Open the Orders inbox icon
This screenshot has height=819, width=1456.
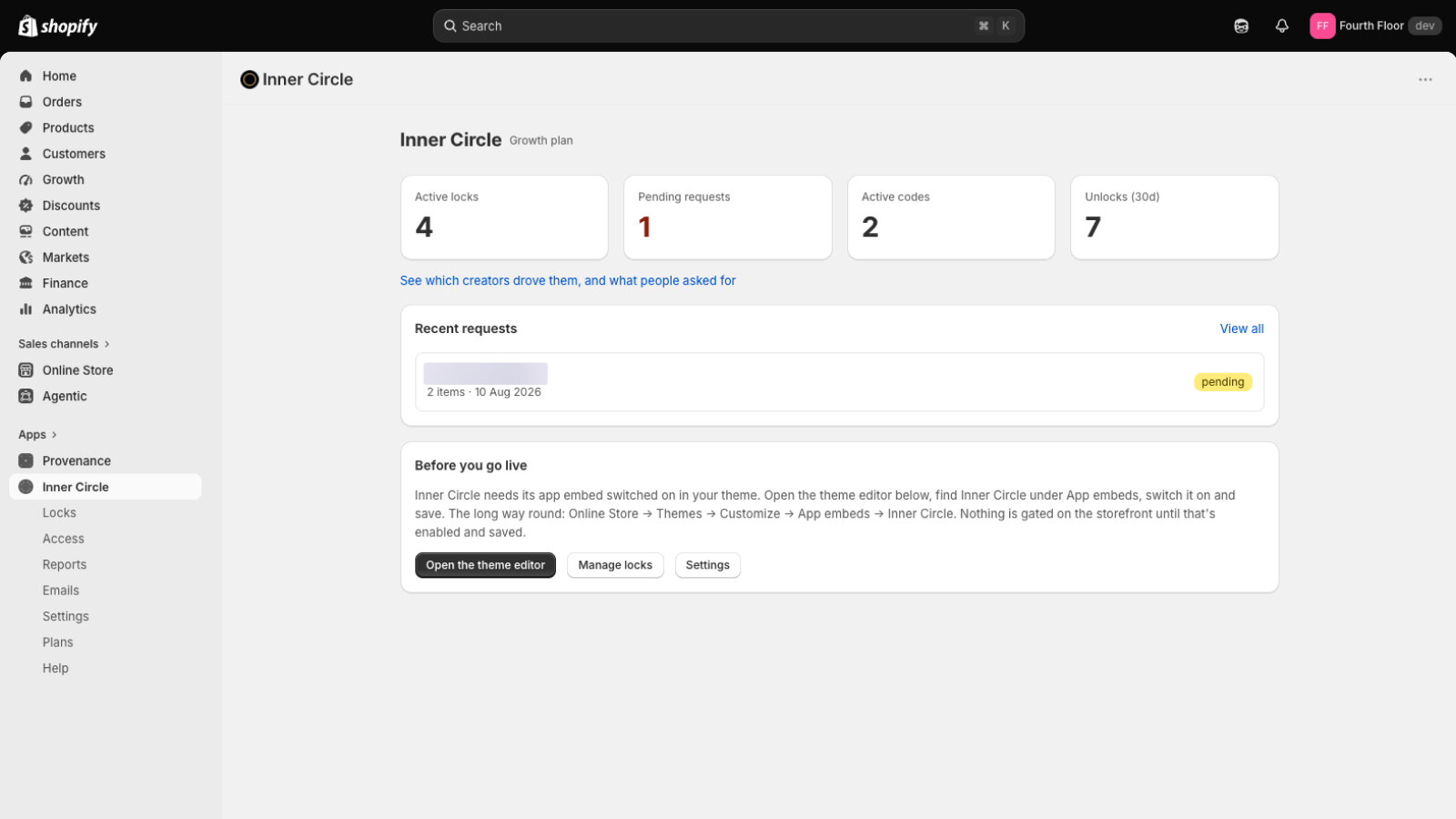pos(25,102)
